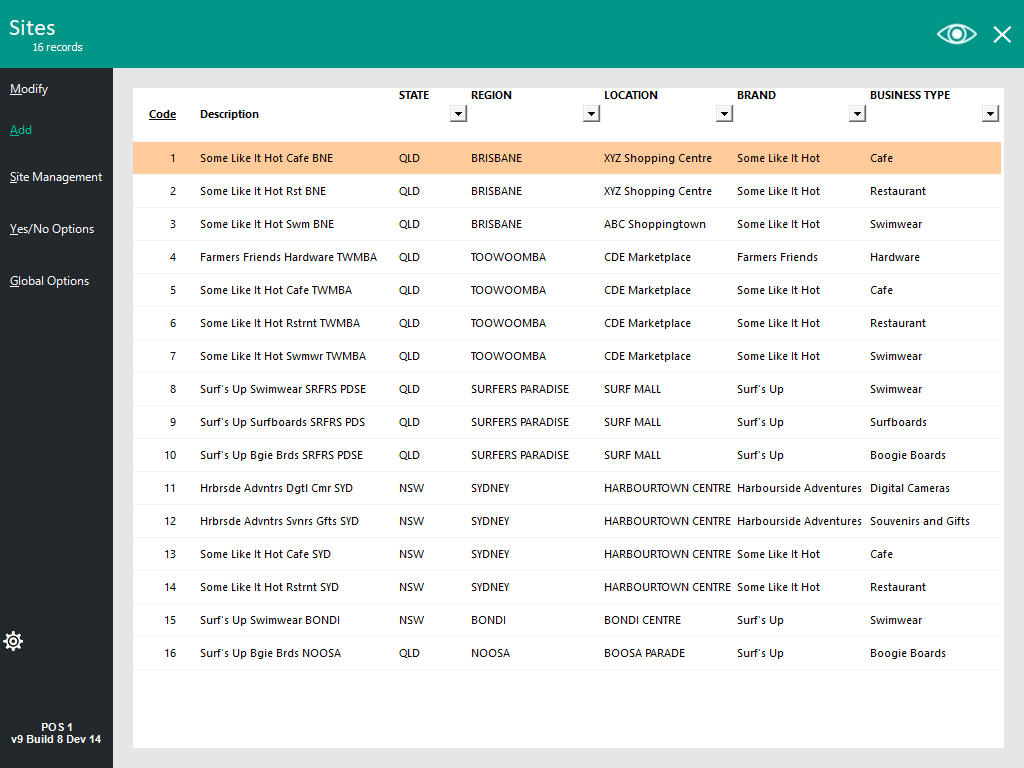The width and height of the screenshot is (1024, 768).
Task: Click the eye view icon in header
Action: (956, 34)
